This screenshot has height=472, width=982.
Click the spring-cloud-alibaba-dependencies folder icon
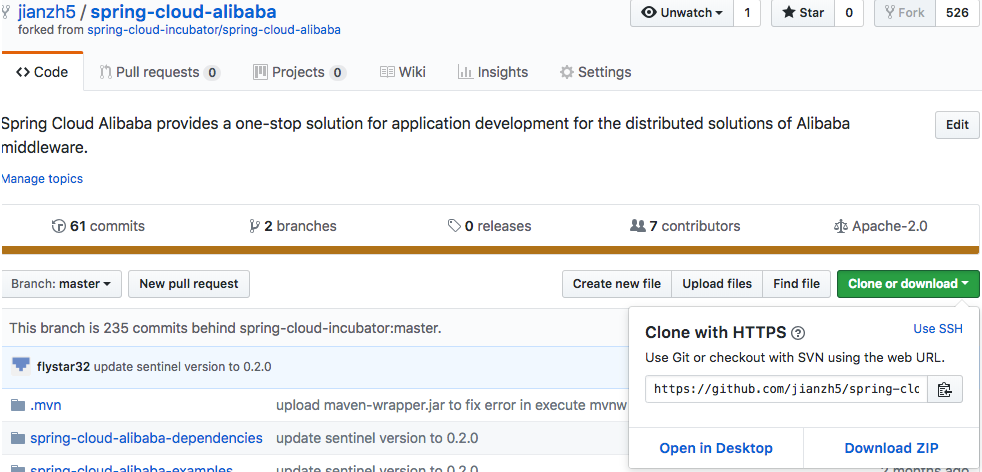point(18,438)
